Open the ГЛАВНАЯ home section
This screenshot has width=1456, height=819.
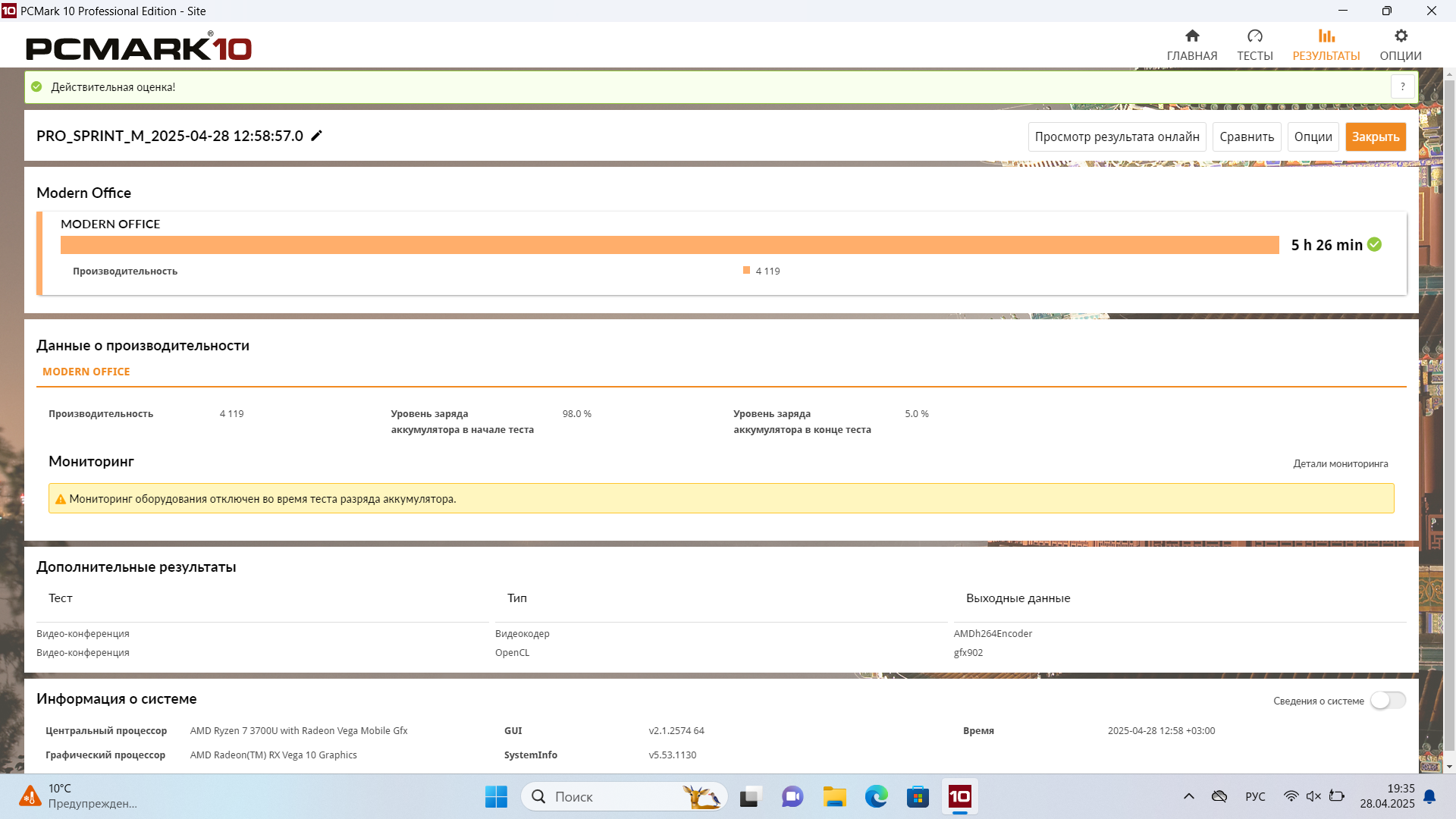coord(1192,45)
